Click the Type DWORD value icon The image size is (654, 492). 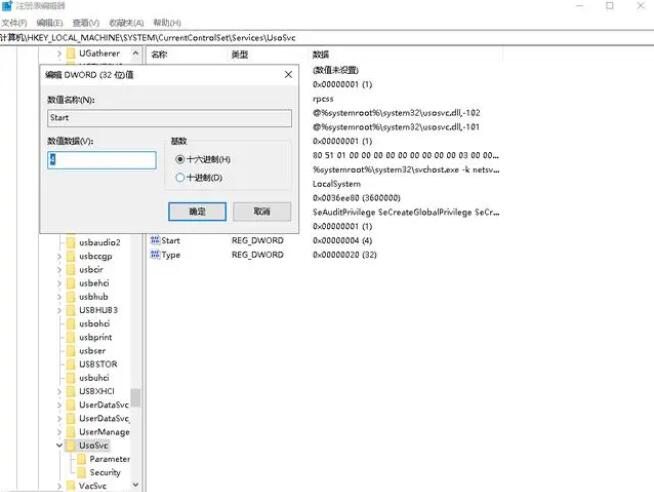[x=155, y=254]
